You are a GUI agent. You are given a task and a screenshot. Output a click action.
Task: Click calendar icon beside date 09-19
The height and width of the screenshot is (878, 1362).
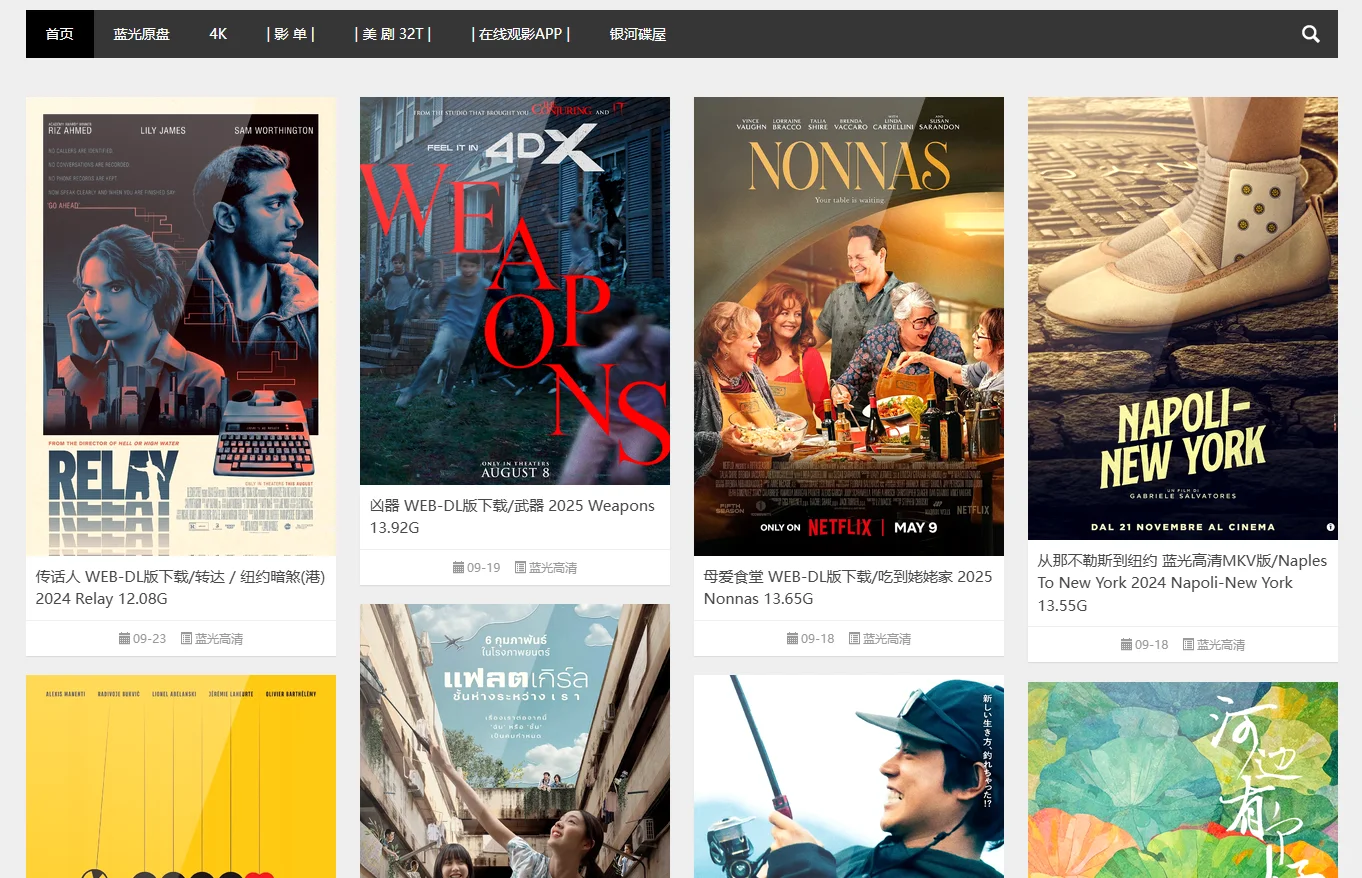[x=458, y=567]
